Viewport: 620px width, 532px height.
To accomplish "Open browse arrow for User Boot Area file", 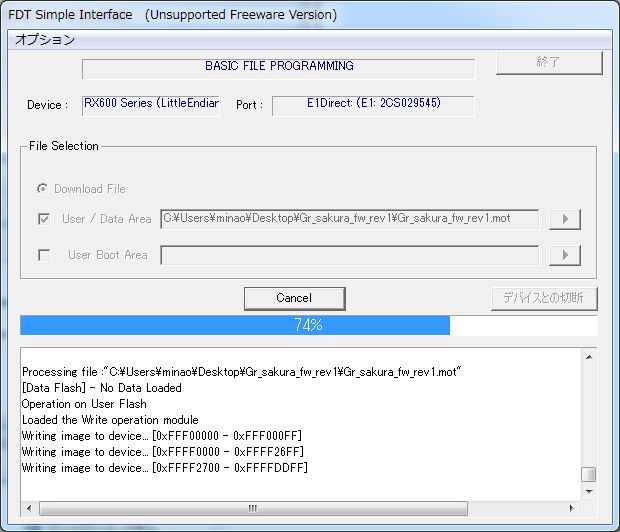I will (565, 255).
